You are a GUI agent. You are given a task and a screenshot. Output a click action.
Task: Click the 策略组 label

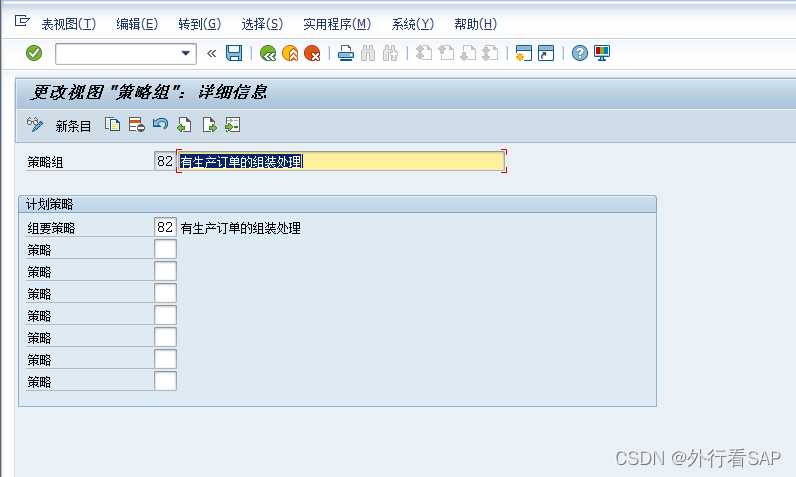[45, 162]
